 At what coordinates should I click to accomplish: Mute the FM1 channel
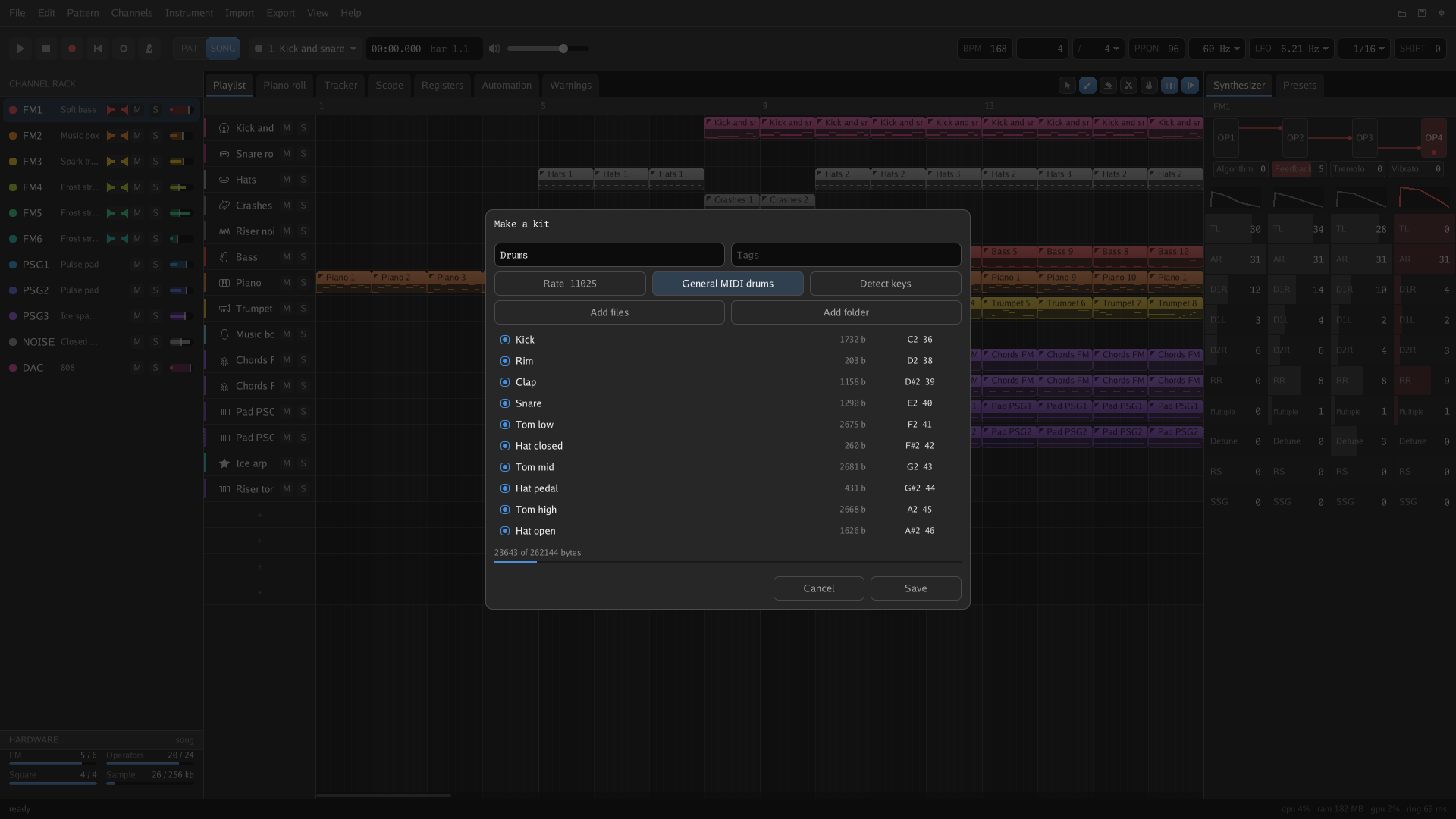pyautogui.click(x=137, y=110)
